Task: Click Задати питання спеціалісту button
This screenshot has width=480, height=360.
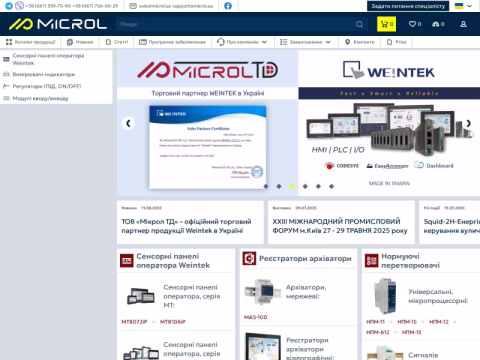Action: tap(408, 6)
